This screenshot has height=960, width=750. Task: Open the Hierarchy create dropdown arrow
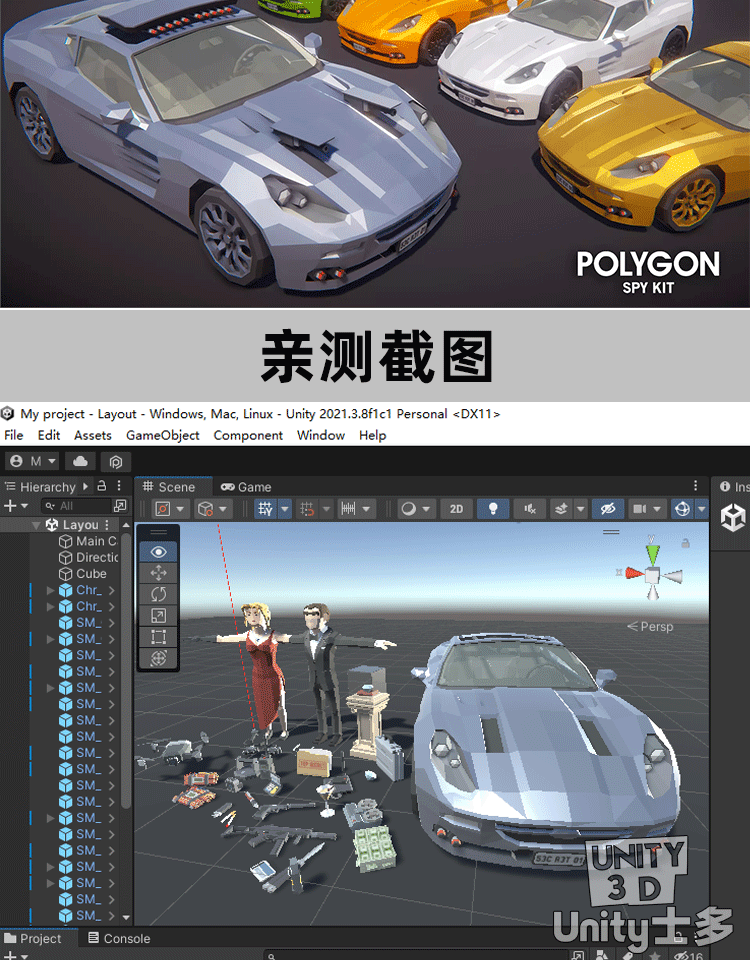[24, 506]
